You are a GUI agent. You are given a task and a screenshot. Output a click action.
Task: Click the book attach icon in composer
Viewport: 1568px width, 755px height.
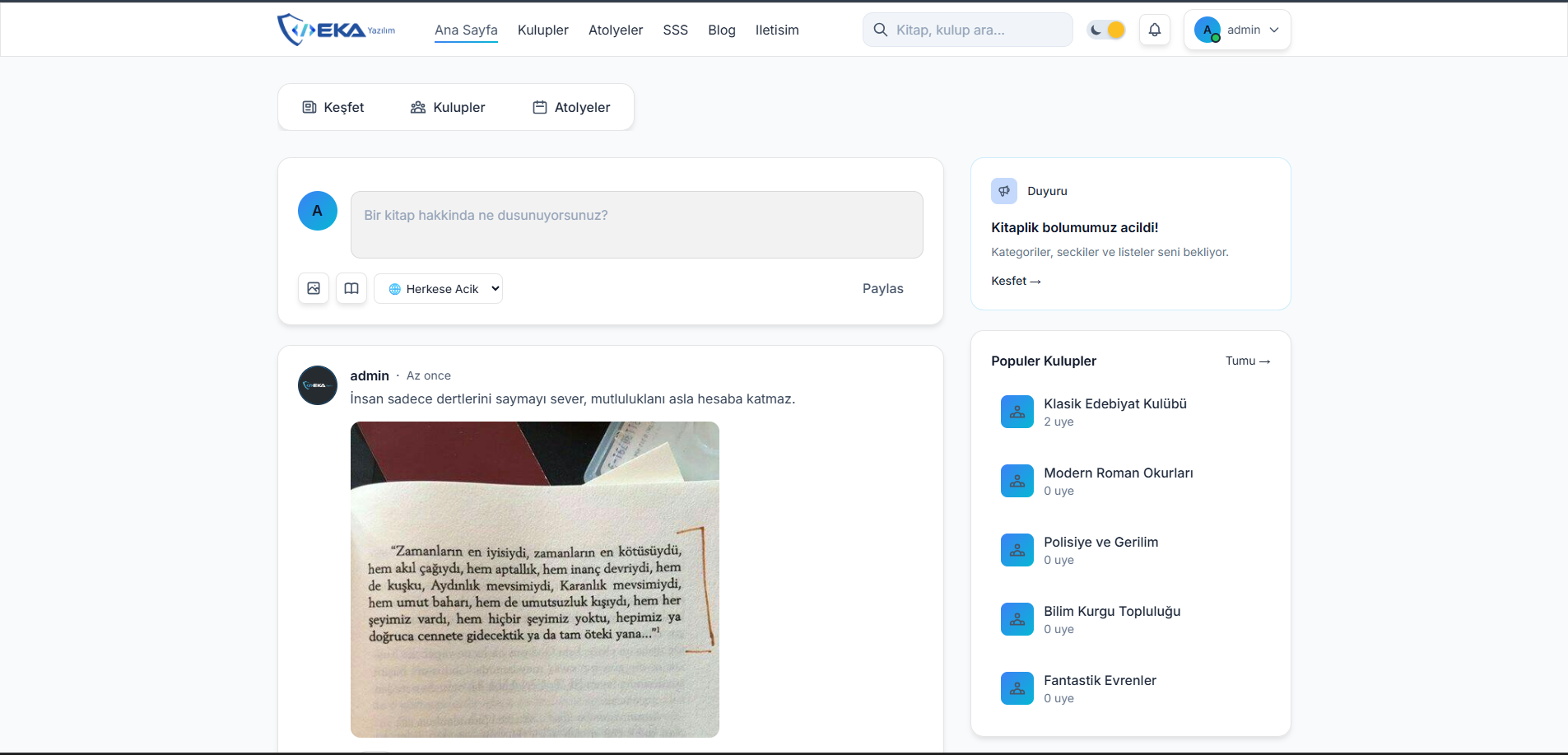coord(351,288)
